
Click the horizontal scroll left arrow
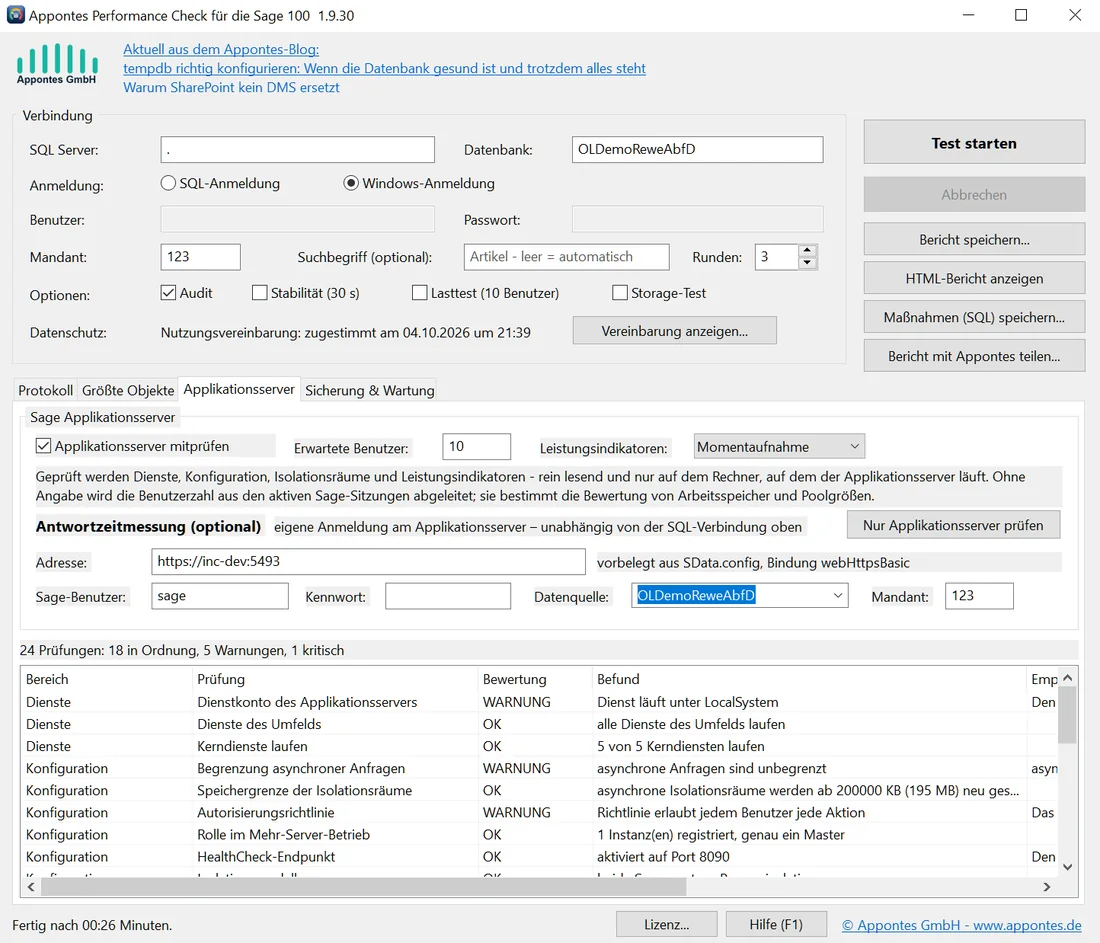click(x=31, y=887)
